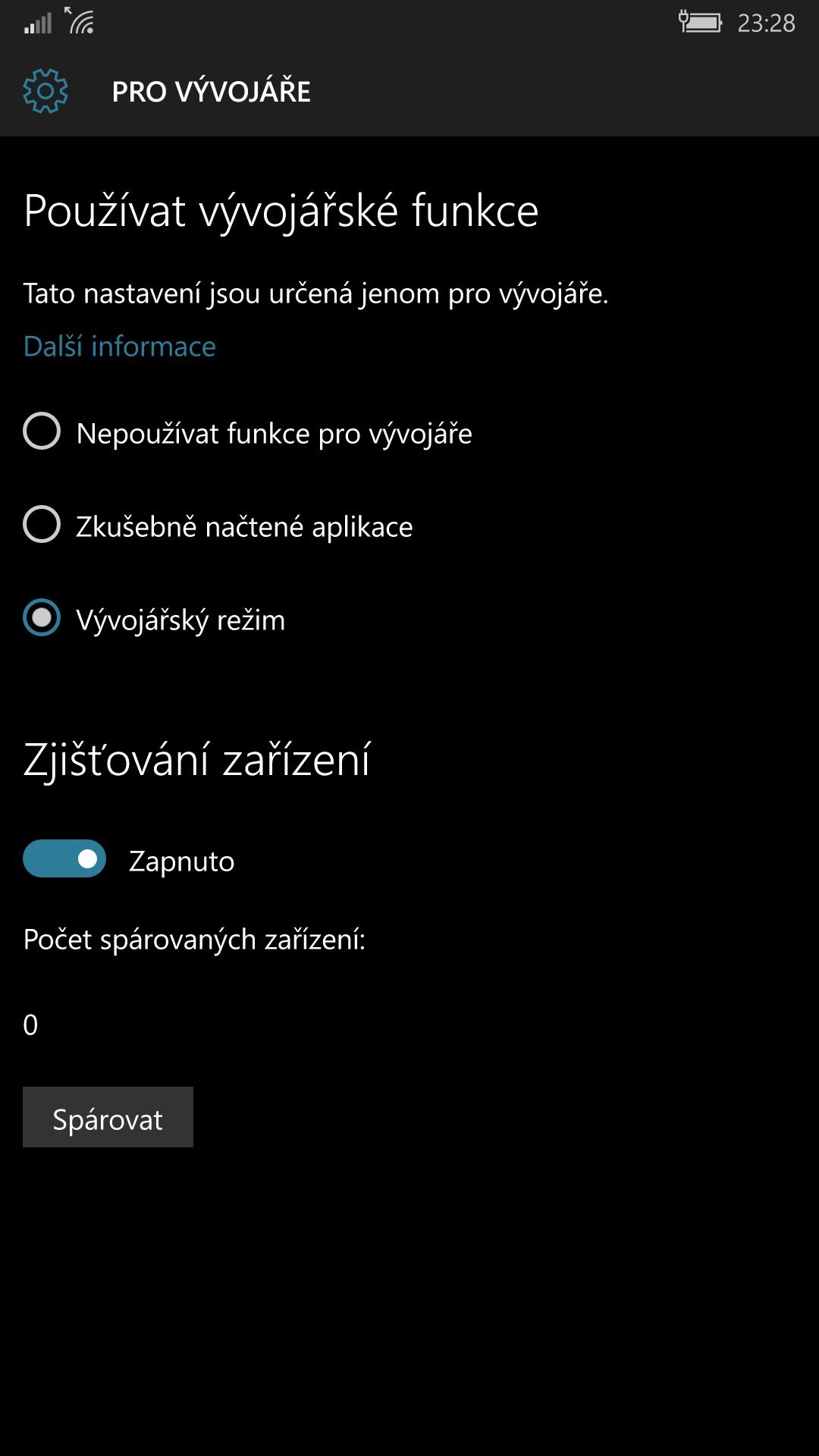Click the Spárovat button
819x1456 pixels.
(108, 1117)
